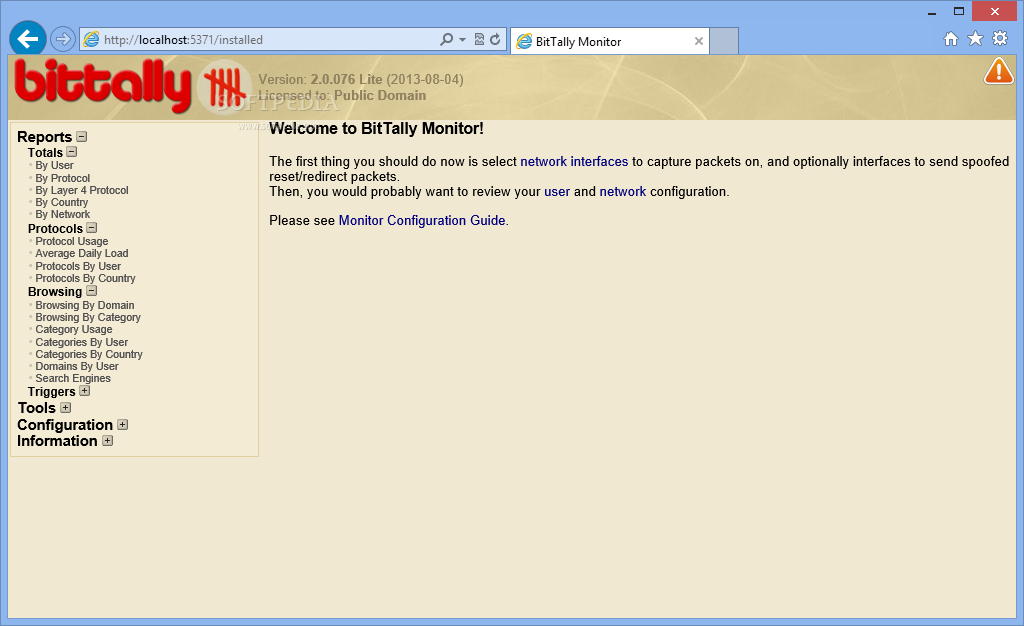Open the Browsing By Domain report
The image size is (1024, 626).
pyautogui.click(x=85, y=305)
